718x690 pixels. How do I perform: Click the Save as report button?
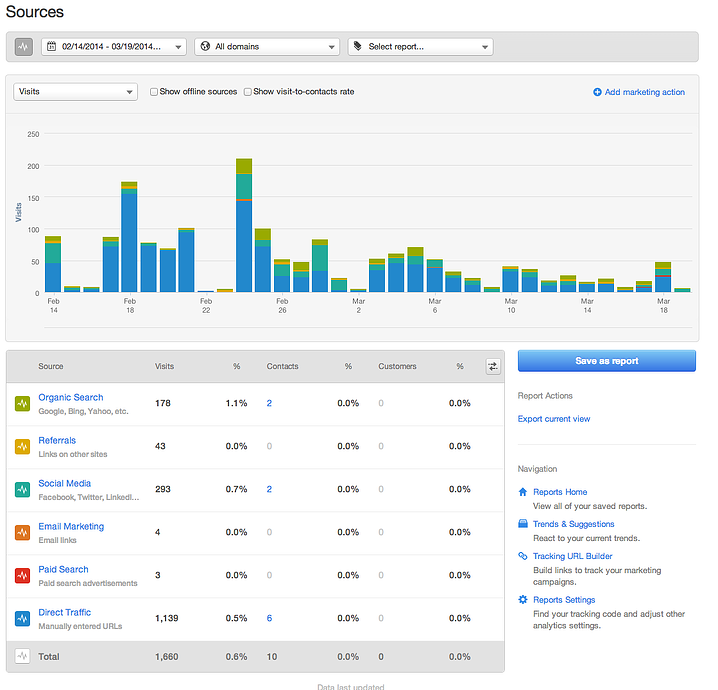[x=607, y=361]
